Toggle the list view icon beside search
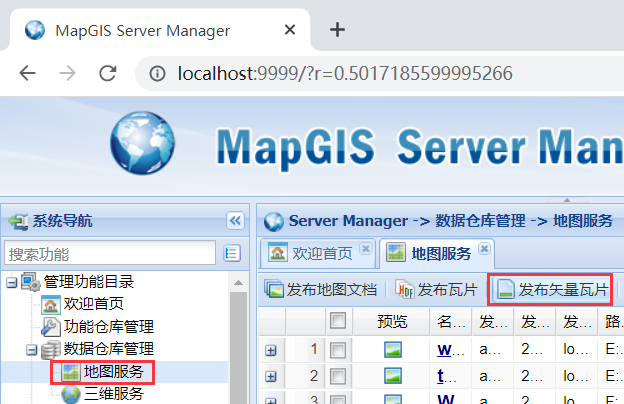The width and height of the screenshot is (624, 404). [x=232, y=253]
